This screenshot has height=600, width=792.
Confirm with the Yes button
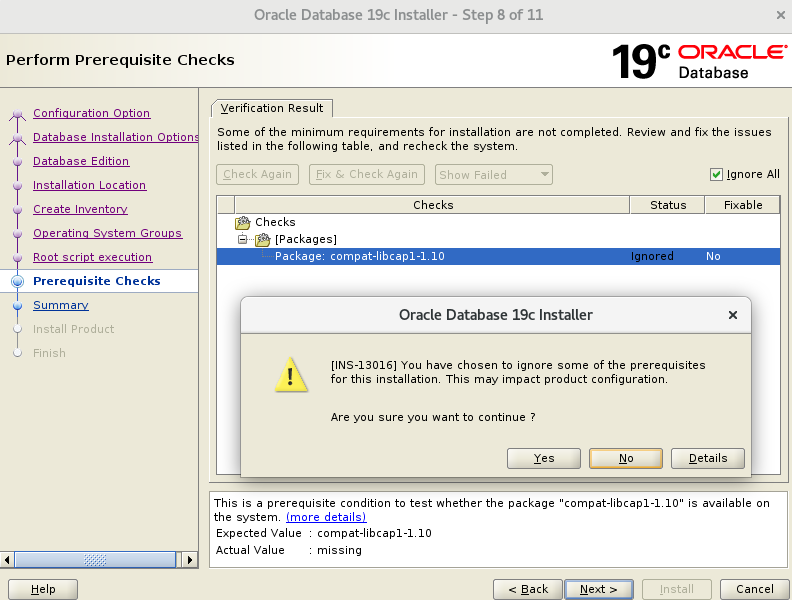coord(544,458)
